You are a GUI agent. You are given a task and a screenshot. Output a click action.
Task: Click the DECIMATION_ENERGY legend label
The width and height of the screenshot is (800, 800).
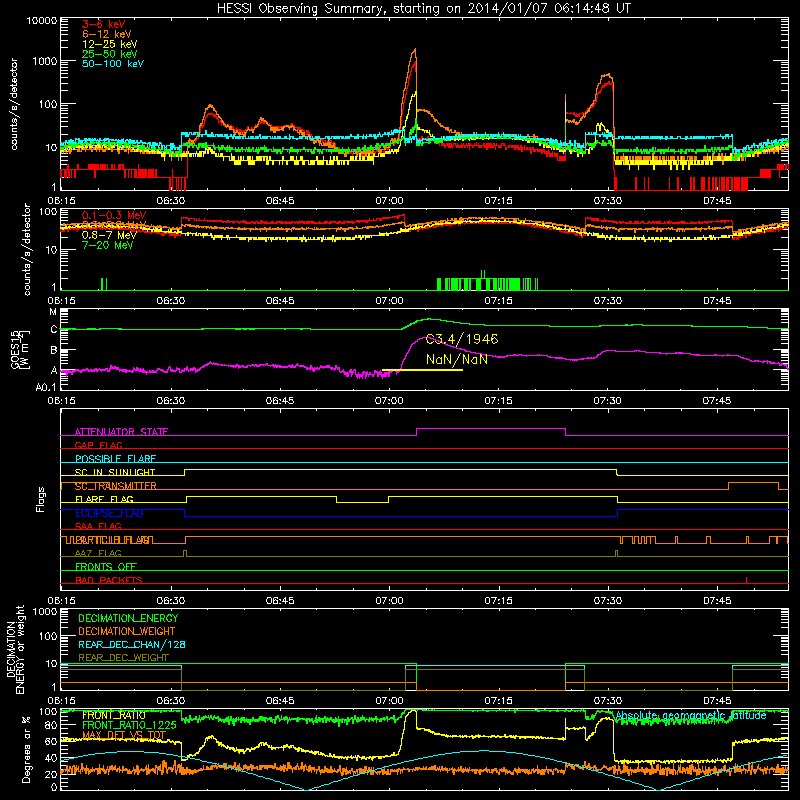pos(128,618)
